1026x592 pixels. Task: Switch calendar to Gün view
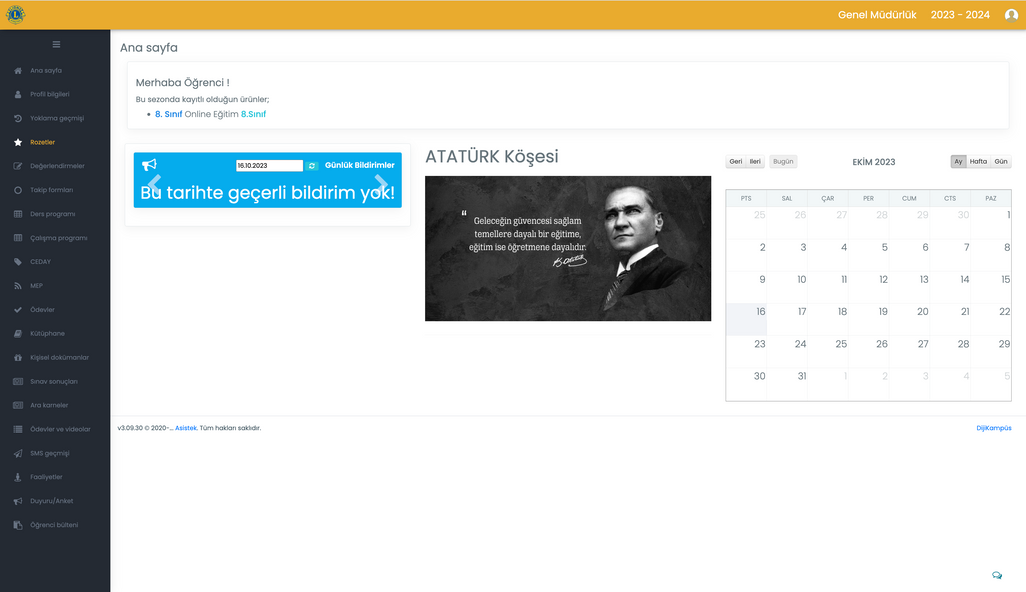pyautogui.click(x=1000, y=161)
